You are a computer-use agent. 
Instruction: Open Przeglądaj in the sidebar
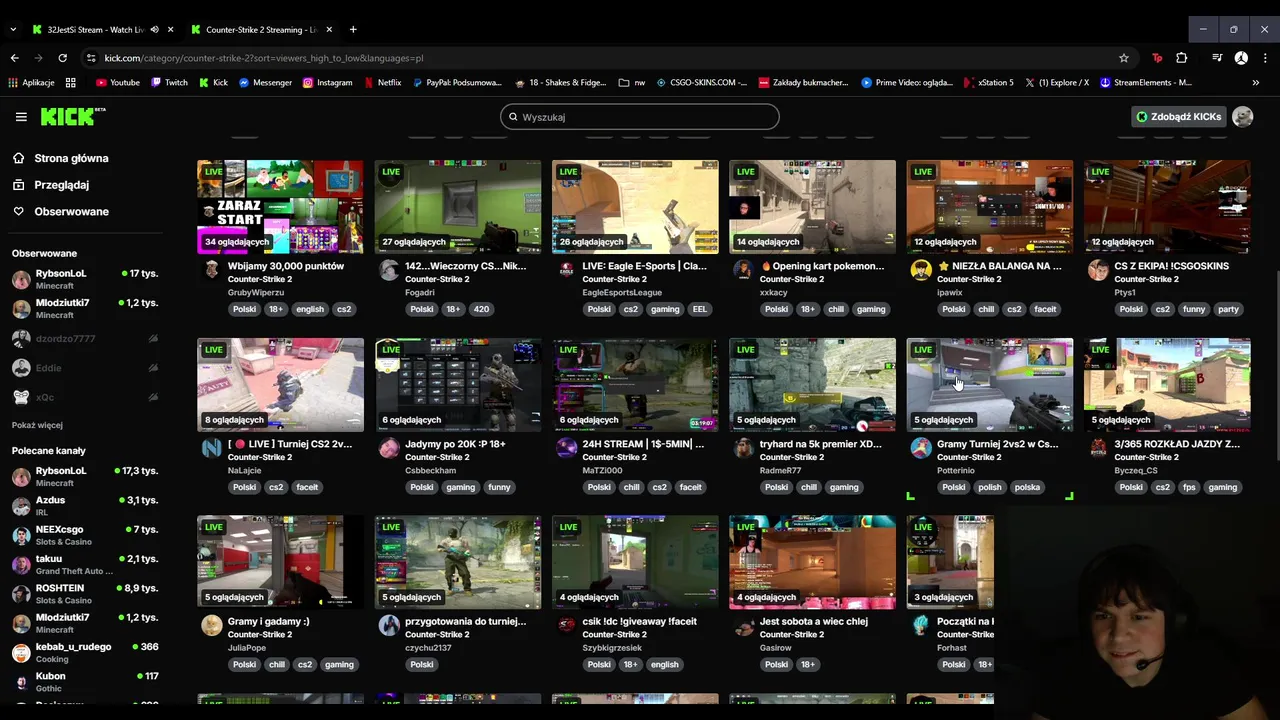(x=51, y=185)
